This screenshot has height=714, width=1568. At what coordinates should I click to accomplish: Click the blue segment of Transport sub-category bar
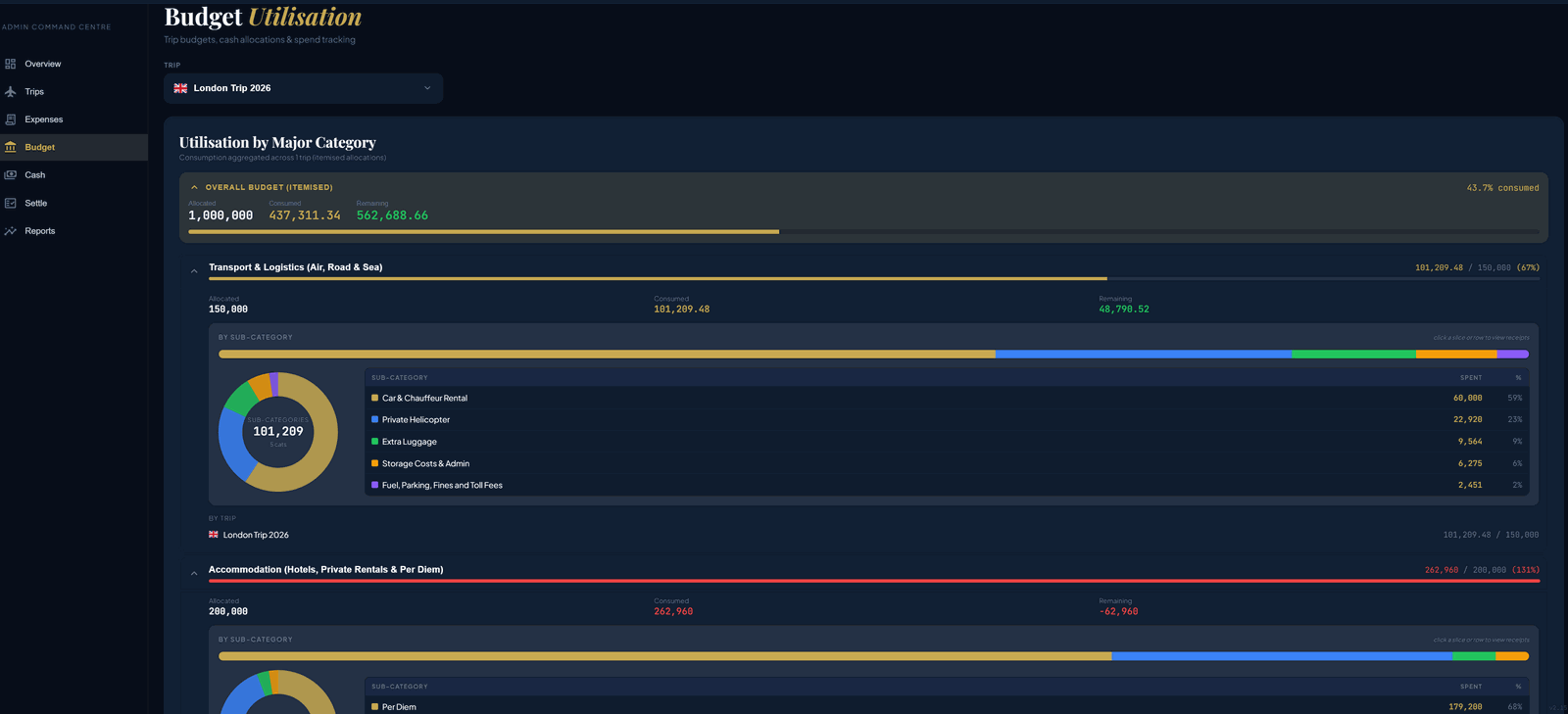tap(1144, 354)
